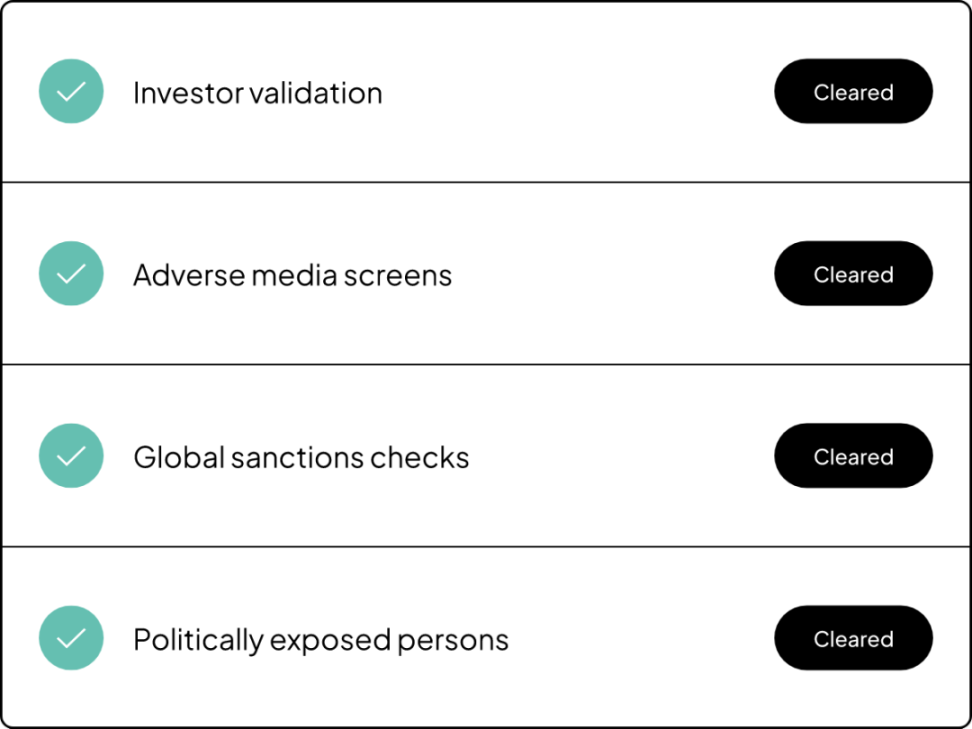Screen dimensions: 972x729
Task: Open the Investor validation label
Action: click(x=257, y=93)
